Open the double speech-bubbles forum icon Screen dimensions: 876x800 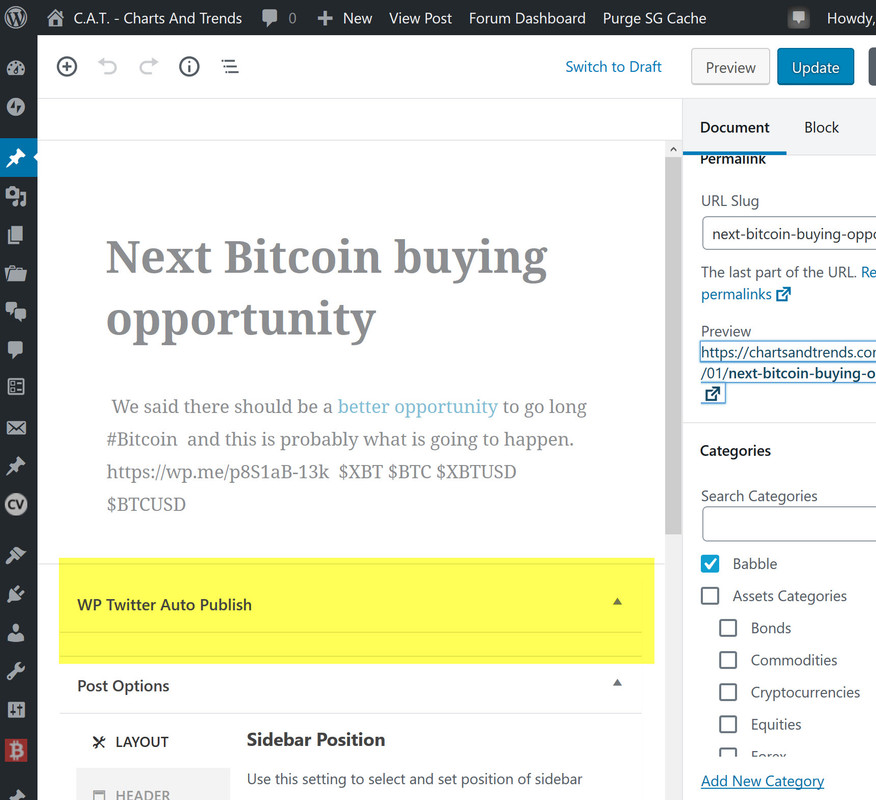[16, 311]
